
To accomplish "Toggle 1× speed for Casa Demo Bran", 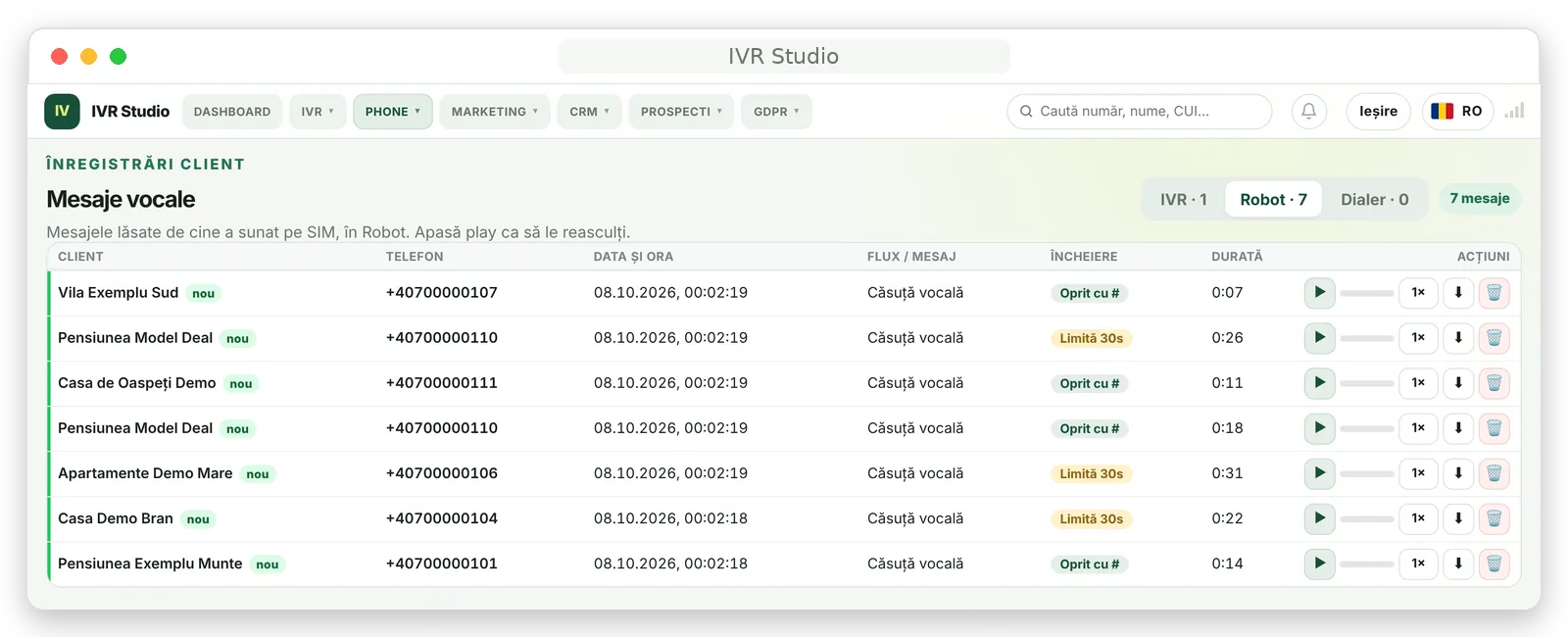I will [x=1418, y=518].
